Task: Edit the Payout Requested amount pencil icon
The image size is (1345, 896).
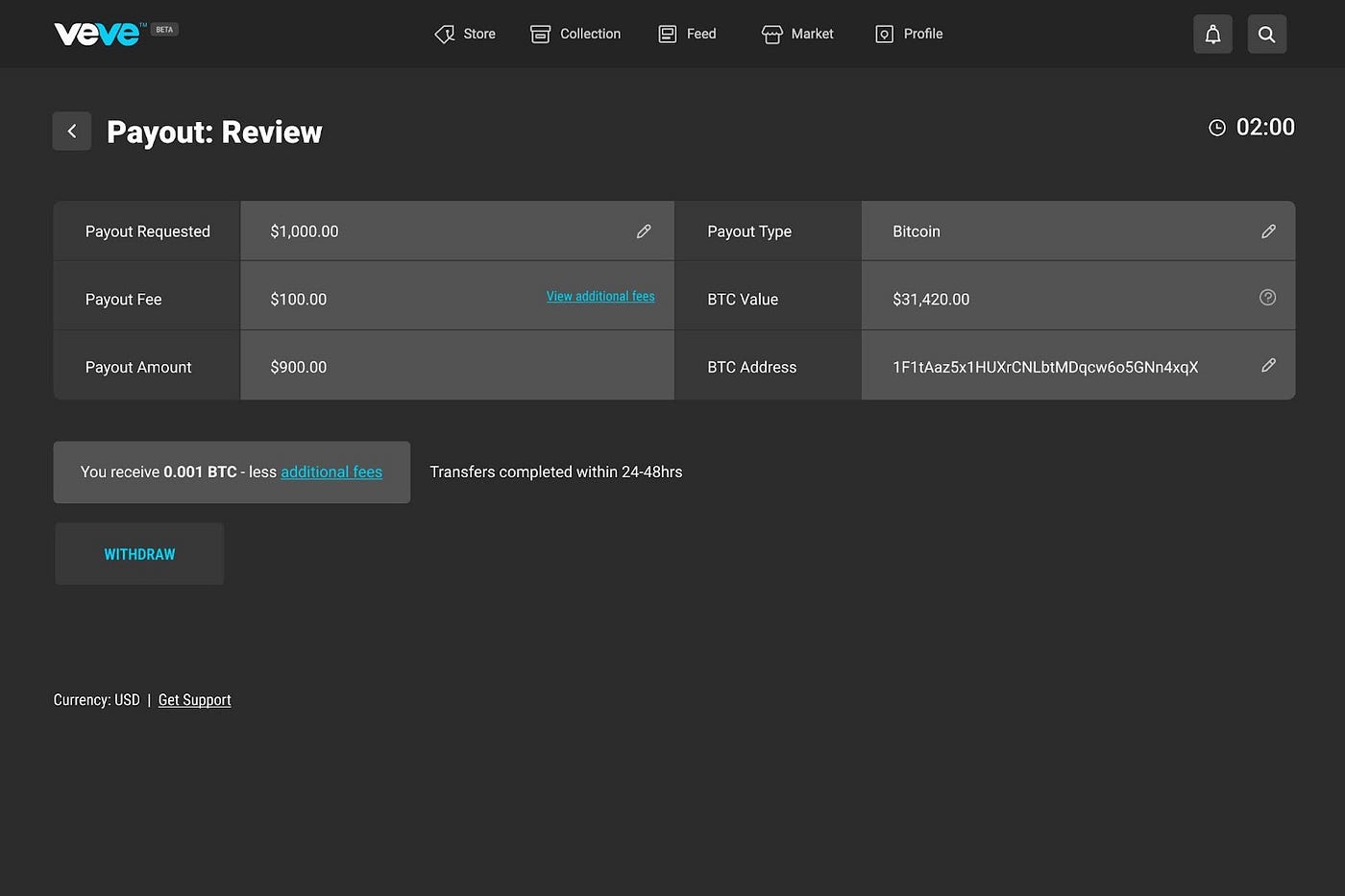Action: tap(644, 231)
